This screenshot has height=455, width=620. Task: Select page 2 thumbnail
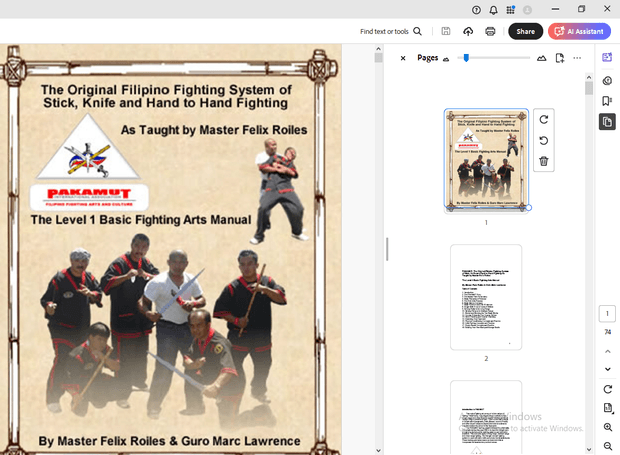(x=486, y=297)
